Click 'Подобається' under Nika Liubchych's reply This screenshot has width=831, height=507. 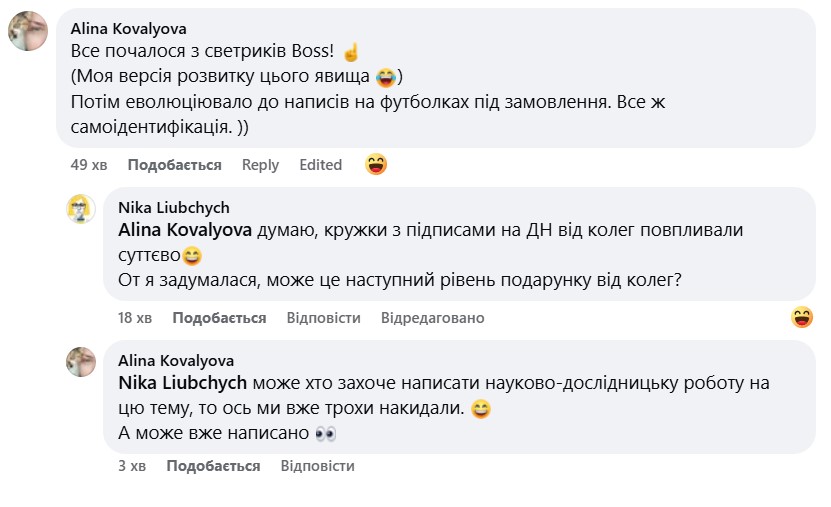(219, 318)
